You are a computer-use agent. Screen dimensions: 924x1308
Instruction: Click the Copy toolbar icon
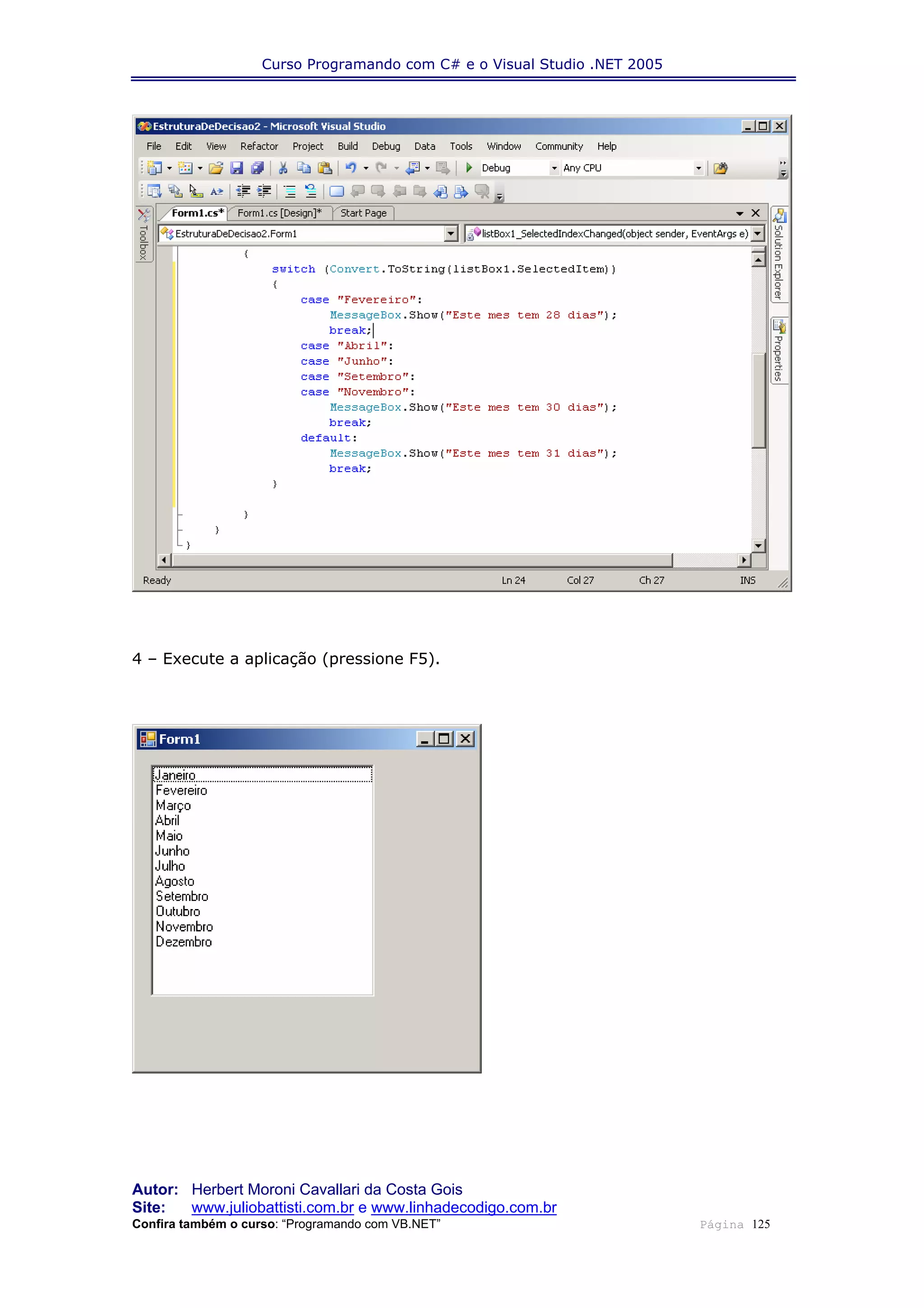point(304,168)
